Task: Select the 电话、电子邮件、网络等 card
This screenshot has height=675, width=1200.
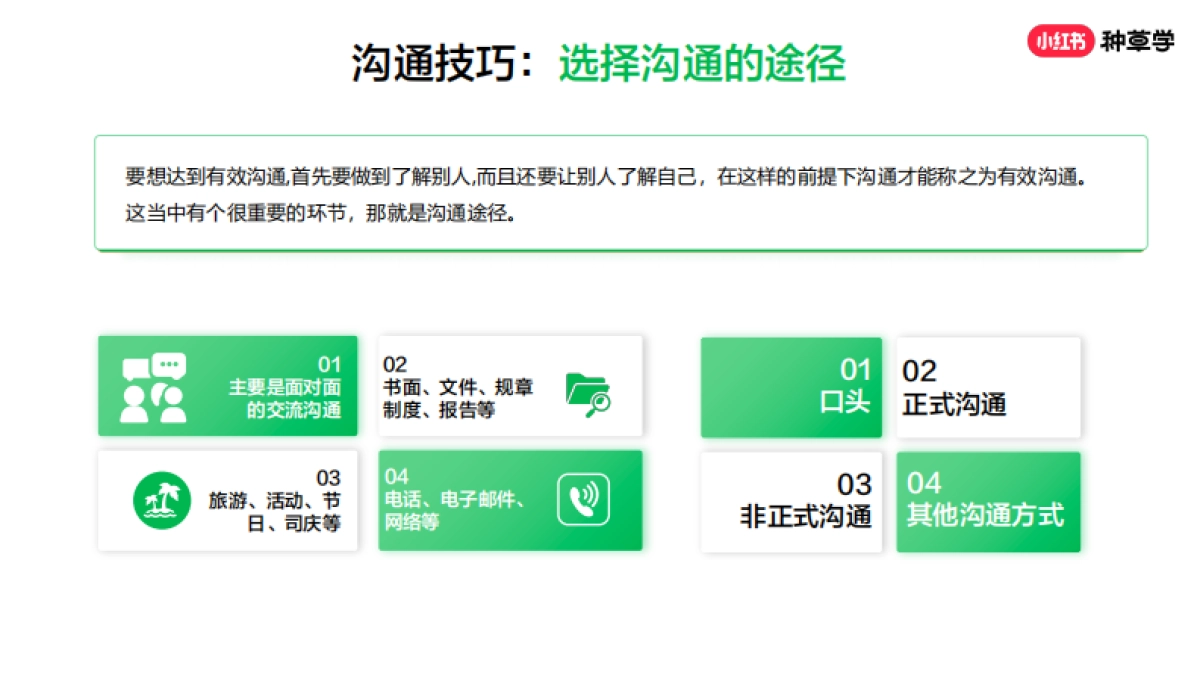Action: click(x=510, y=500)
